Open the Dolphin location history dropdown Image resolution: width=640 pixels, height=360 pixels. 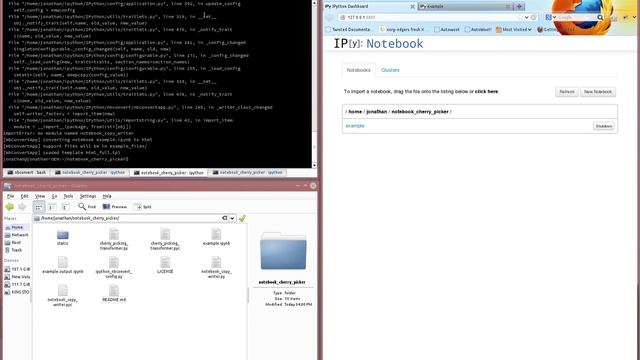click(x=232, y=218)
